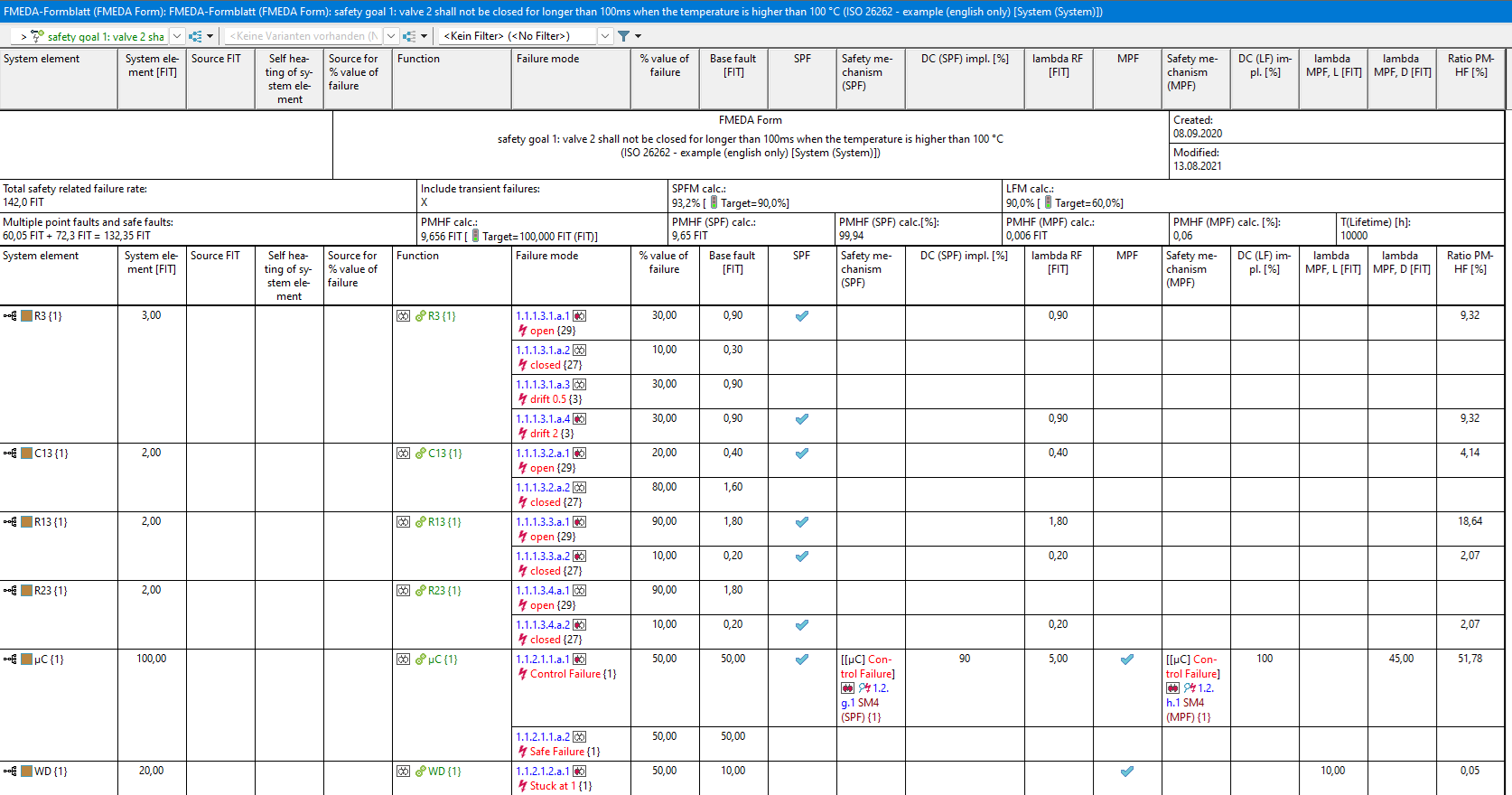
Task: Click the safety goal tree icon in the toolbar selector
Action: (37, 36)
